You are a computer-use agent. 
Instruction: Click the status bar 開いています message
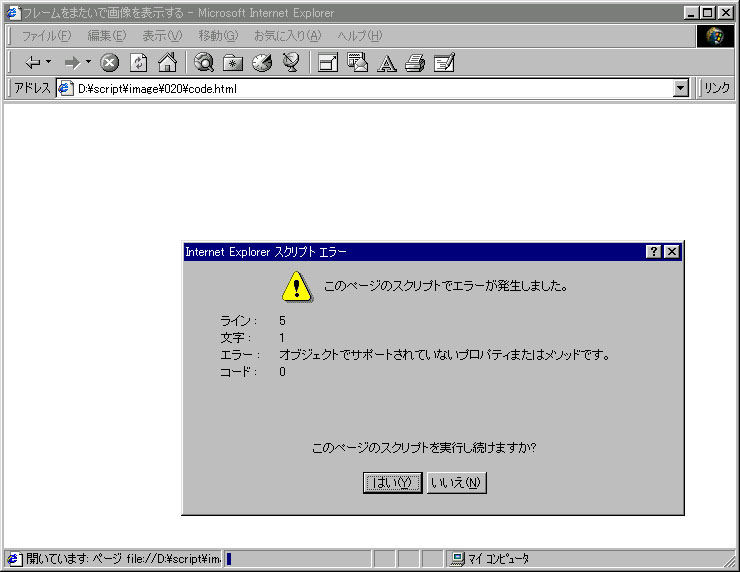point(123,559)
